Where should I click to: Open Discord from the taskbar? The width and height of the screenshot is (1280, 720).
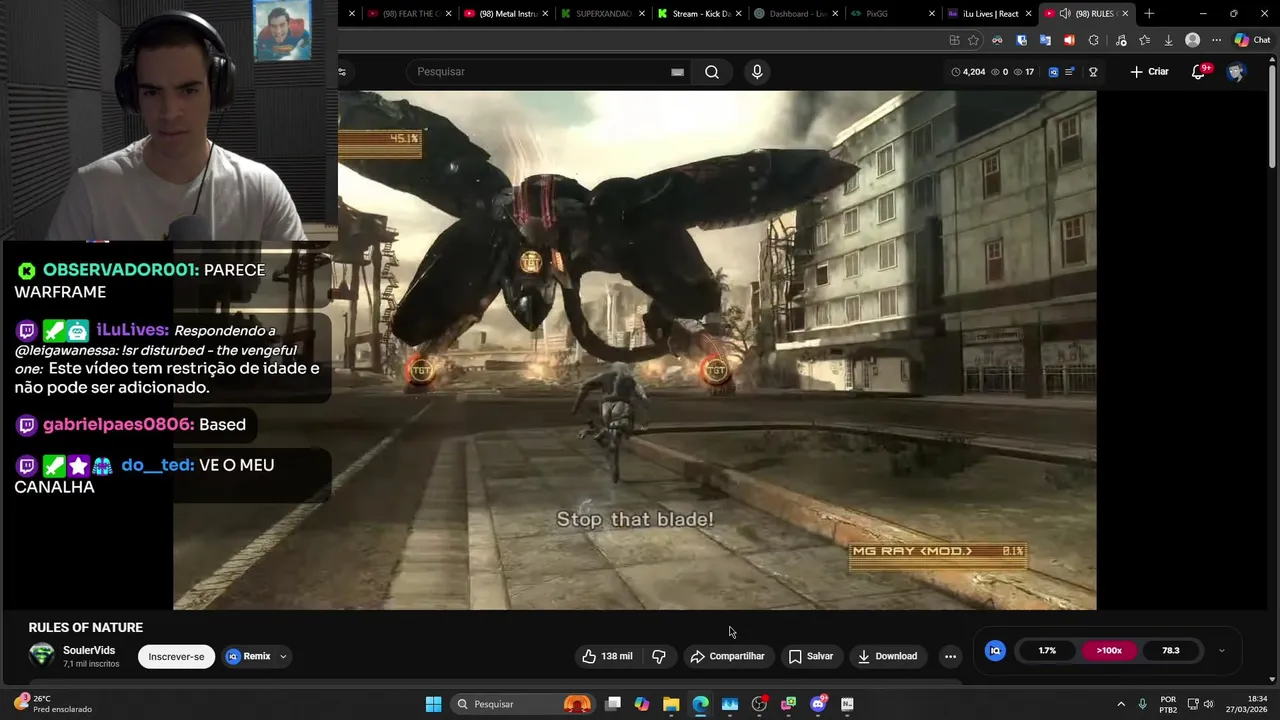pos(818,704)
